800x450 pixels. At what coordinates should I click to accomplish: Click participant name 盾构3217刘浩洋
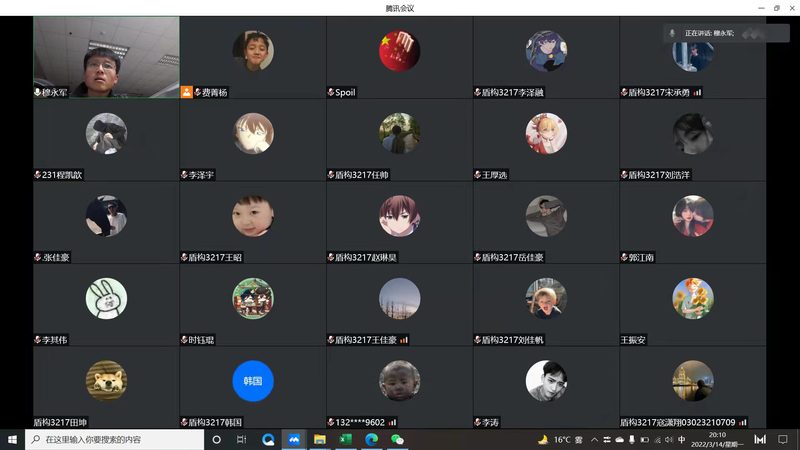(x=663, y=175)
